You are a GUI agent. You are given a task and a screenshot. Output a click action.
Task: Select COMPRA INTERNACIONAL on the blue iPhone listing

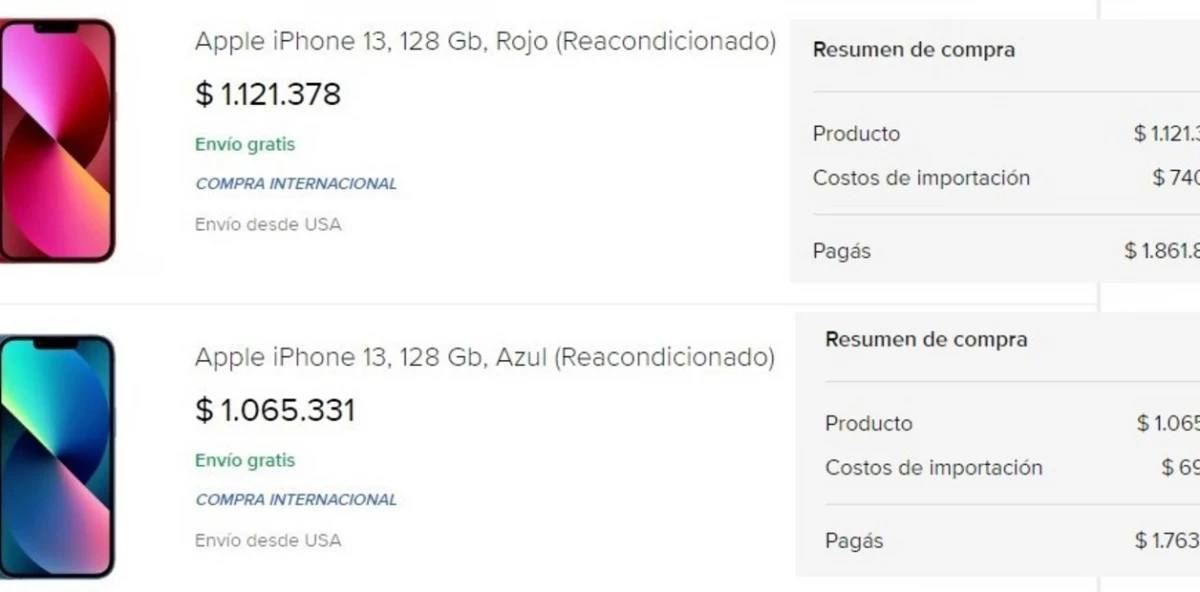click(x=296, y=499)
